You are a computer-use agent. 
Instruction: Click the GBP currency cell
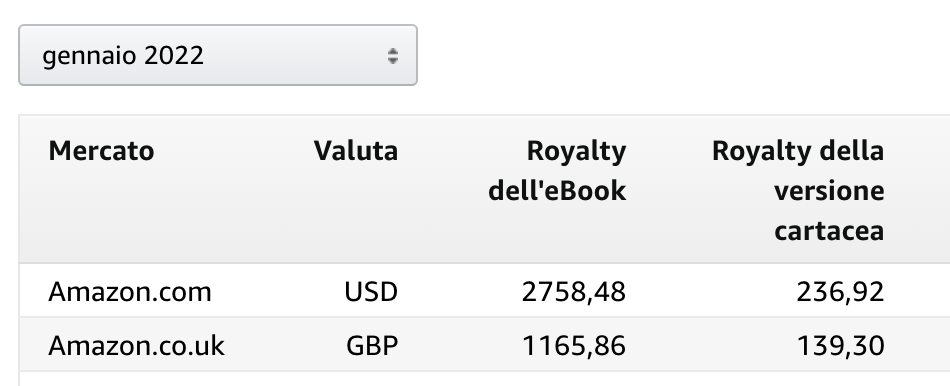[x=372, y=346]
